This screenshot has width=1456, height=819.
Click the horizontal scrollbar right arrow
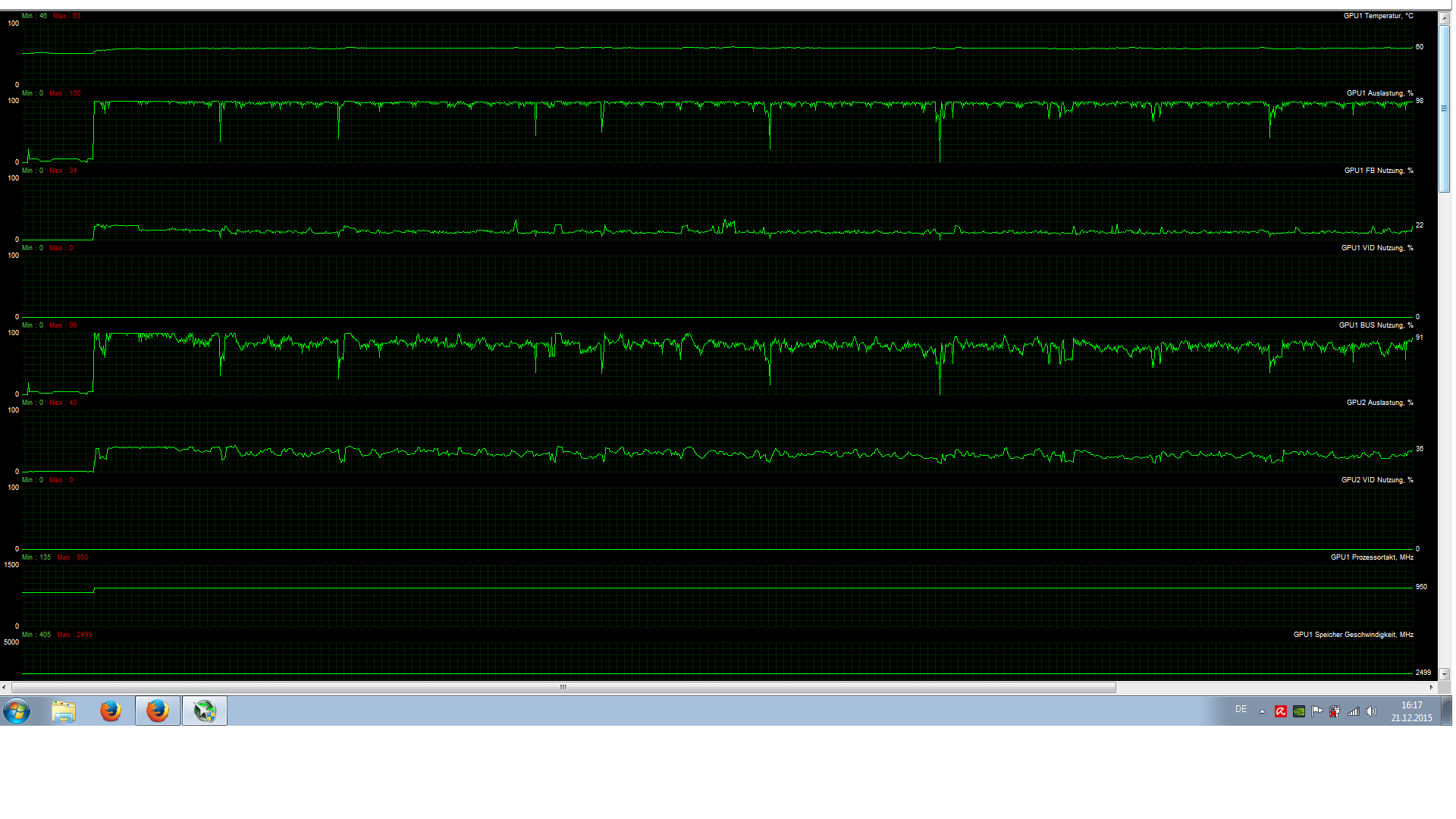tap(1432, 687)
